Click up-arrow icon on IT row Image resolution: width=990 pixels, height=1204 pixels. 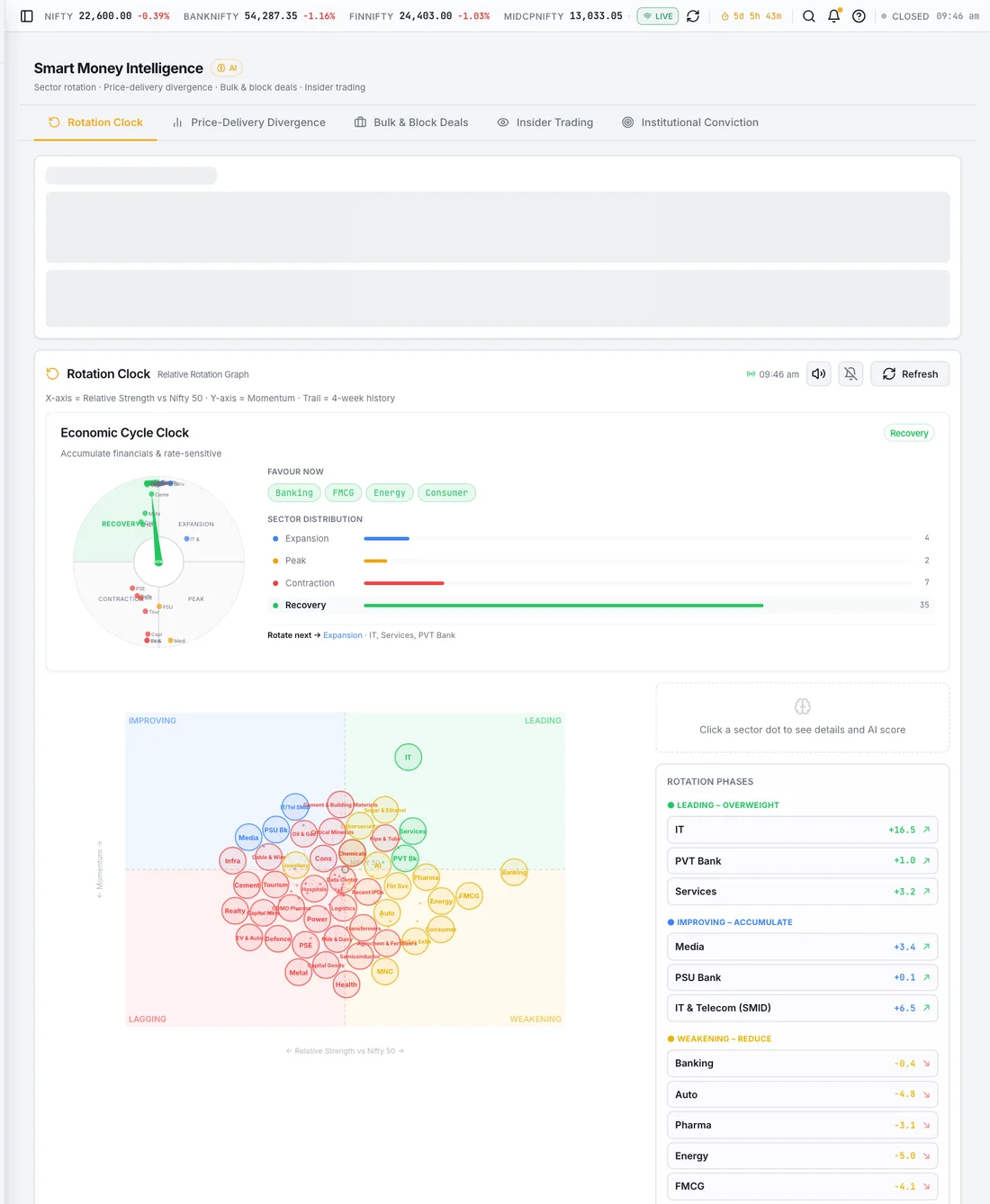(x=926, y=830)
